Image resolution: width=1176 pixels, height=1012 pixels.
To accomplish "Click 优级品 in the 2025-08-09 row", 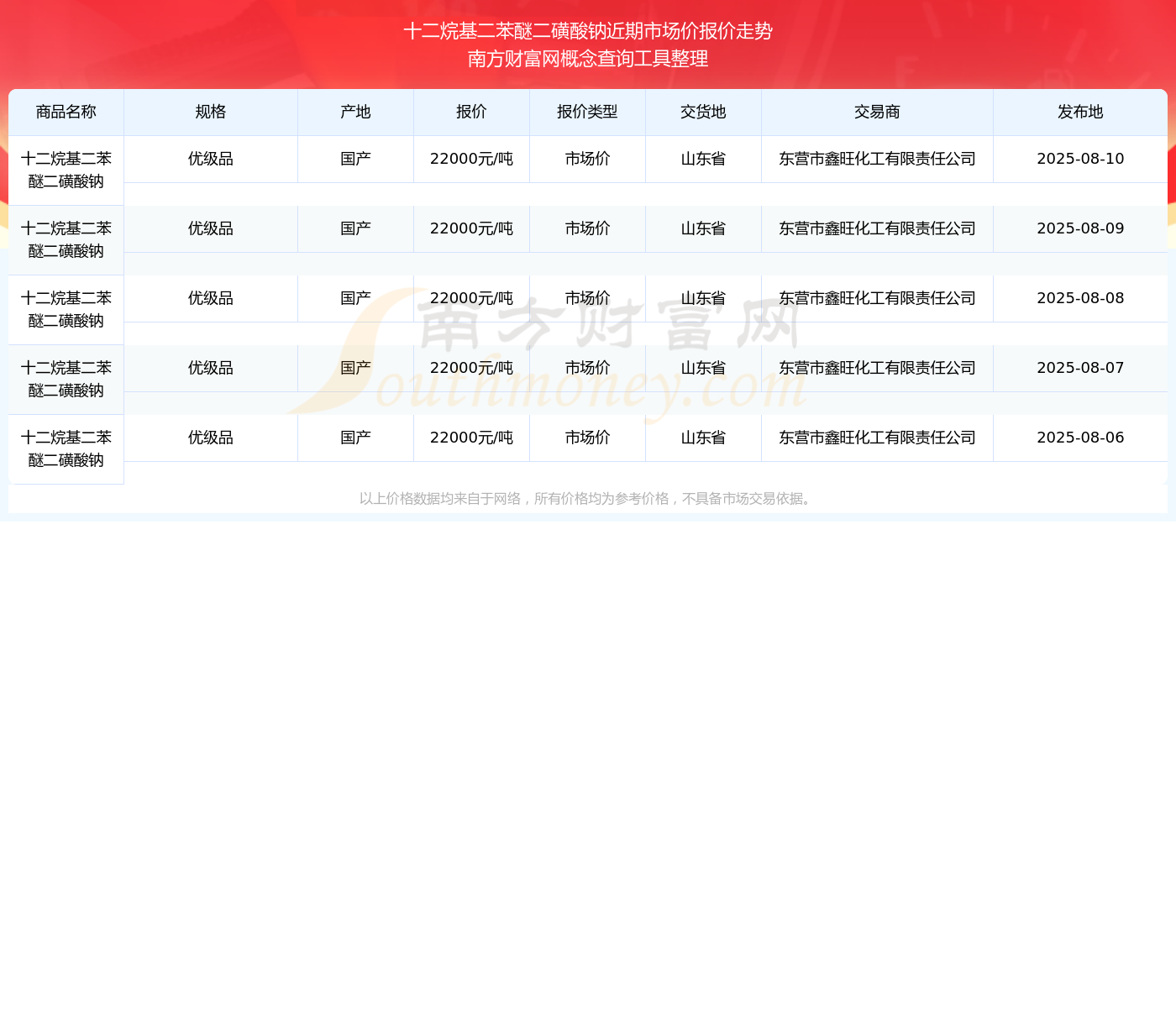I will point(211,228).
